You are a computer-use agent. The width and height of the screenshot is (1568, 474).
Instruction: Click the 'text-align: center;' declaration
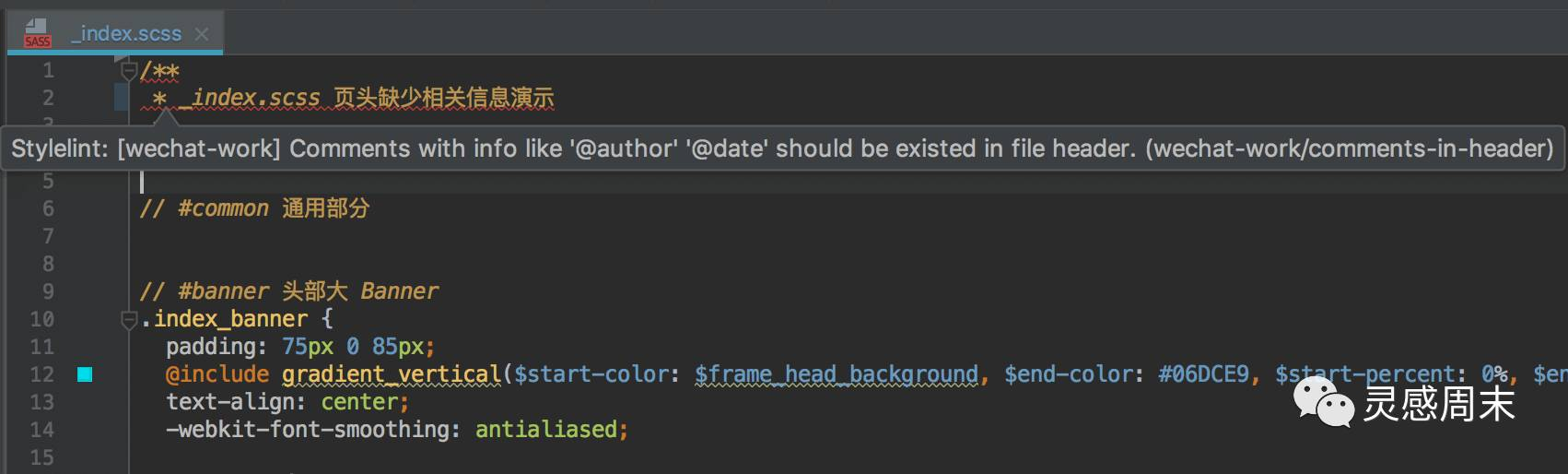click(x=287, y=402)
